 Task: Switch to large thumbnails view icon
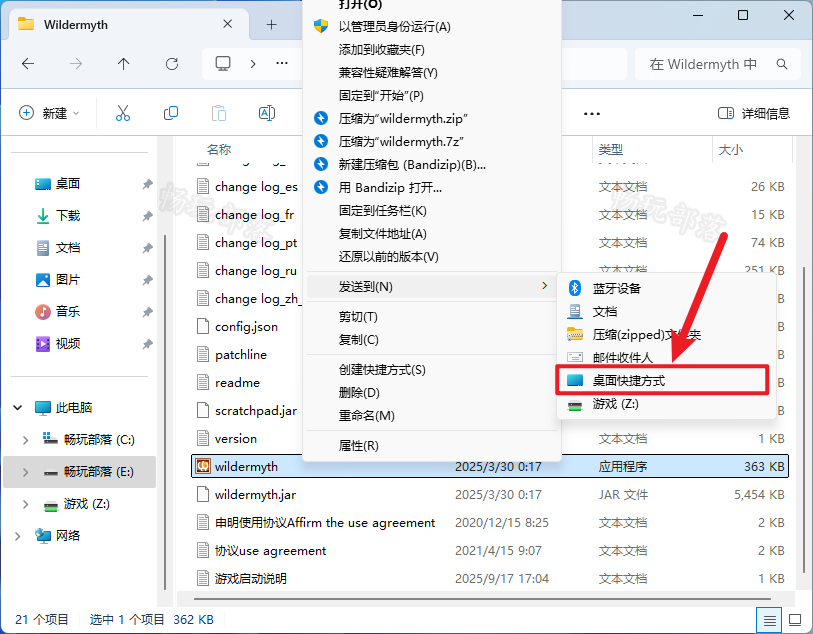point(795,620)
